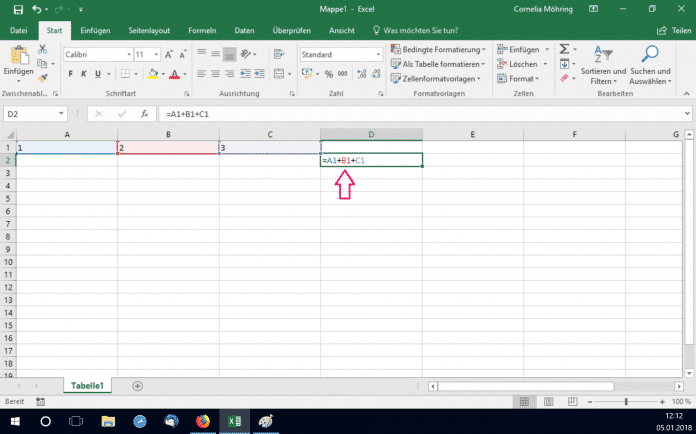Click the Teilen share button

tap(670, 31)
